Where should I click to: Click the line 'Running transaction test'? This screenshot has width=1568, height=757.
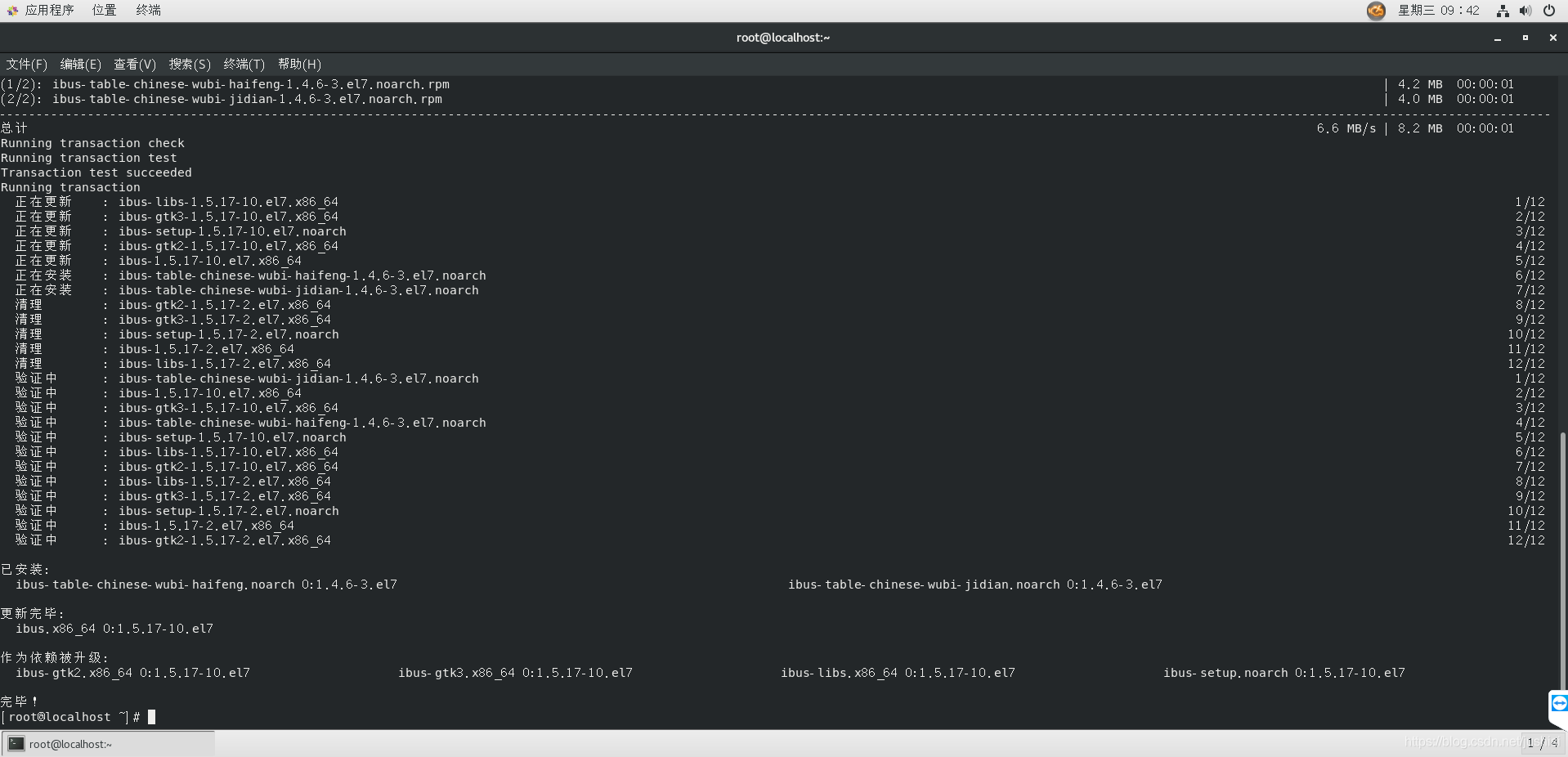88,158
